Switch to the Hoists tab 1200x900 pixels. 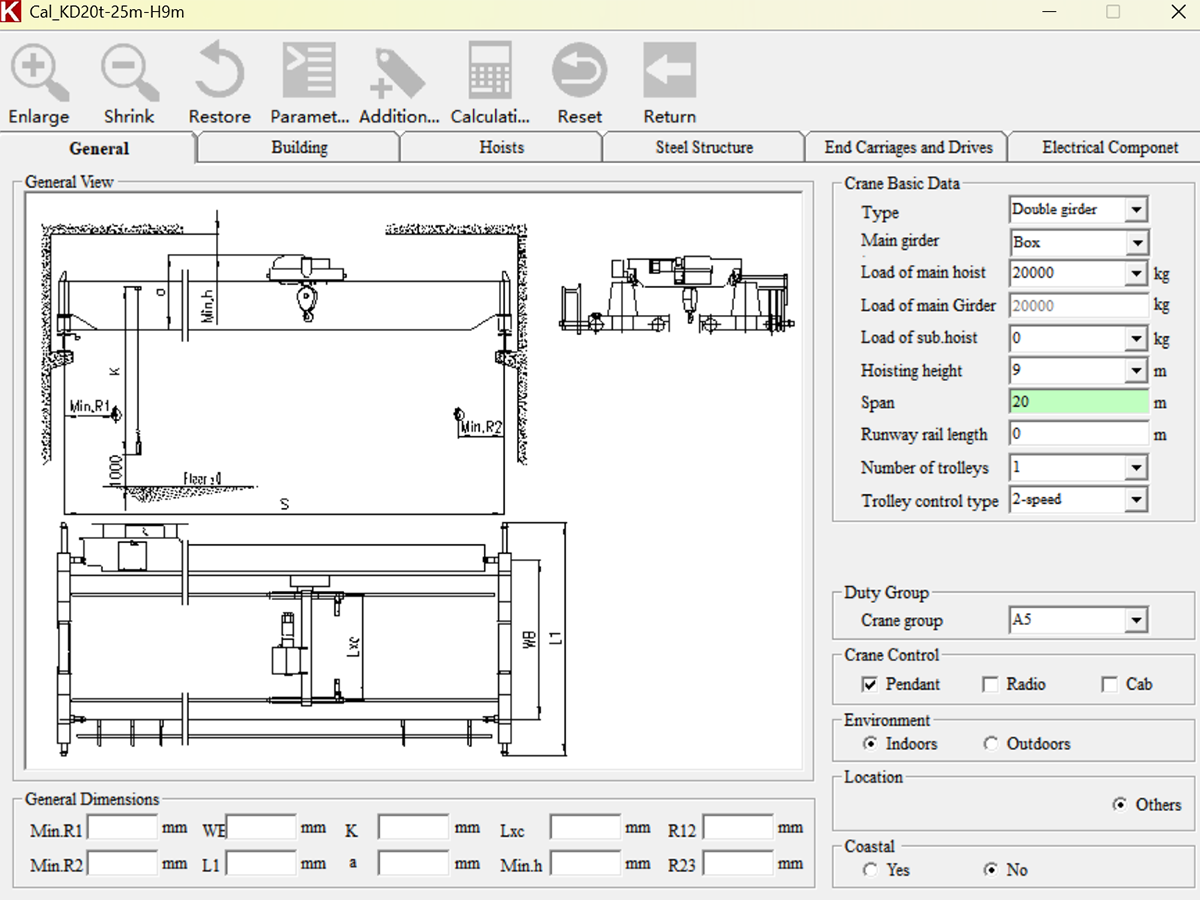[x=501, y=147]
